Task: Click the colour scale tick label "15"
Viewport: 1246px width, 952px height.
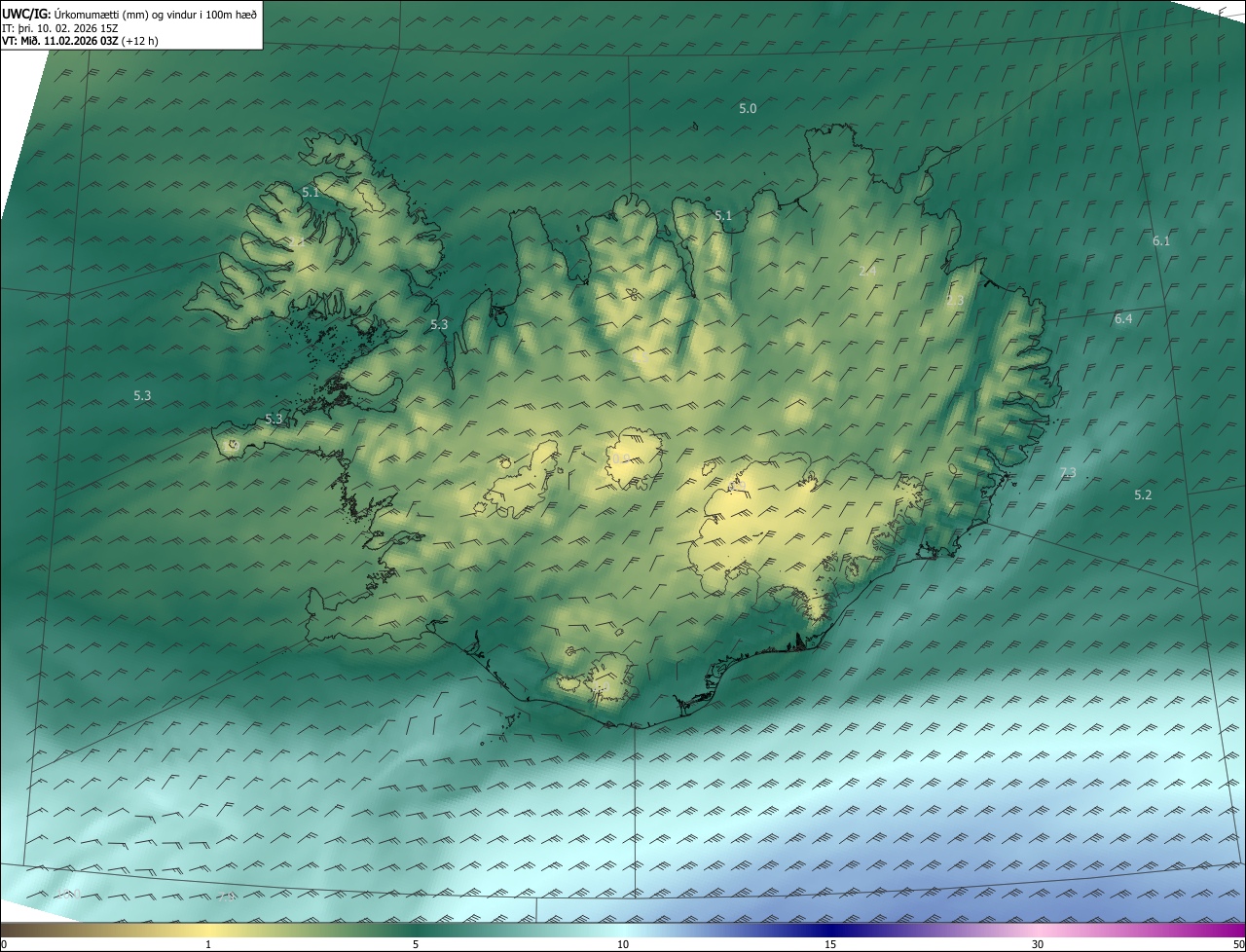Action: click(x=830, y=944)
